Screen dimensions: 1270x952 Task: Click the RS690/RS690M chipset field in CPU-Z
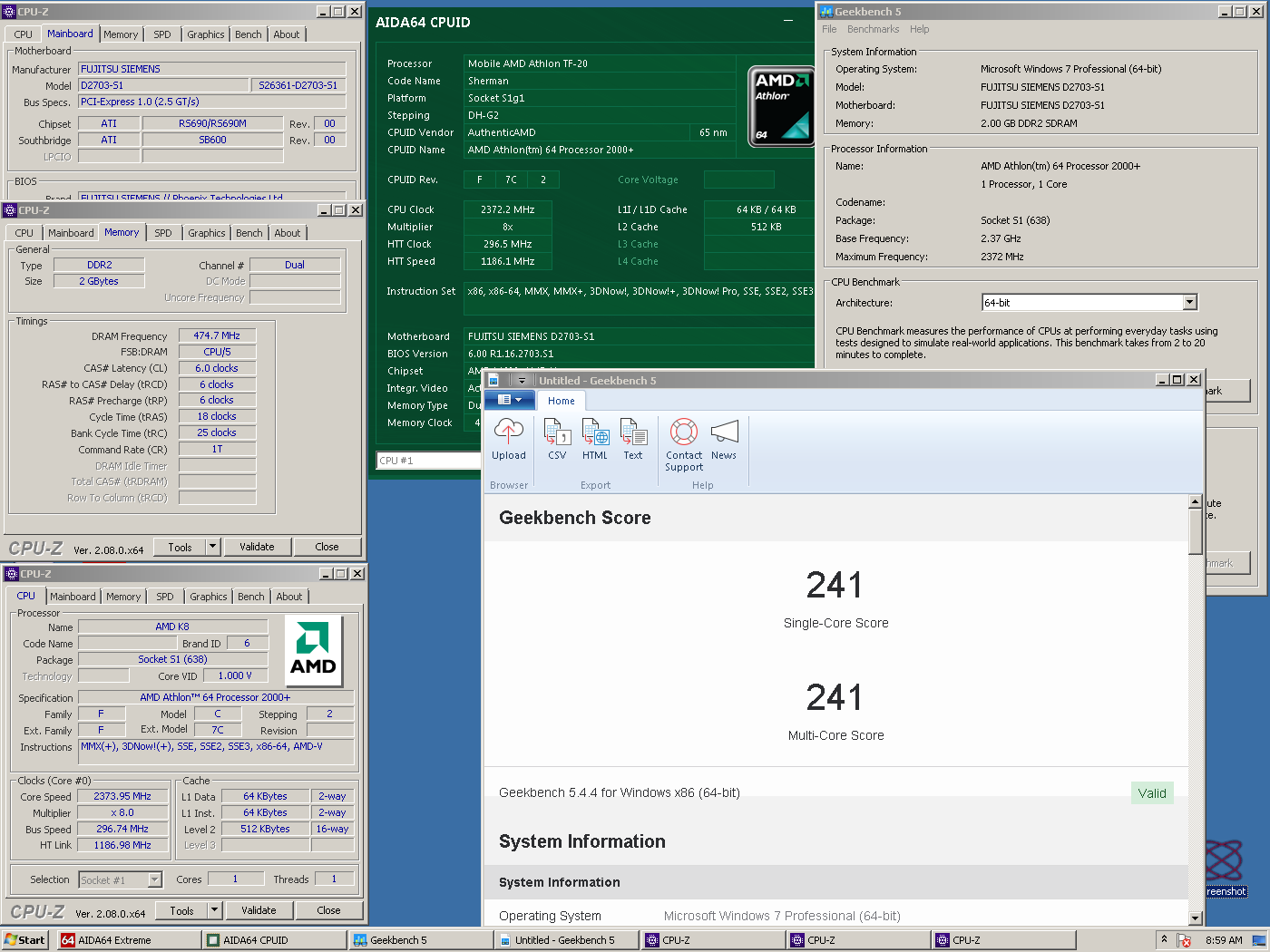coord(212,123)
